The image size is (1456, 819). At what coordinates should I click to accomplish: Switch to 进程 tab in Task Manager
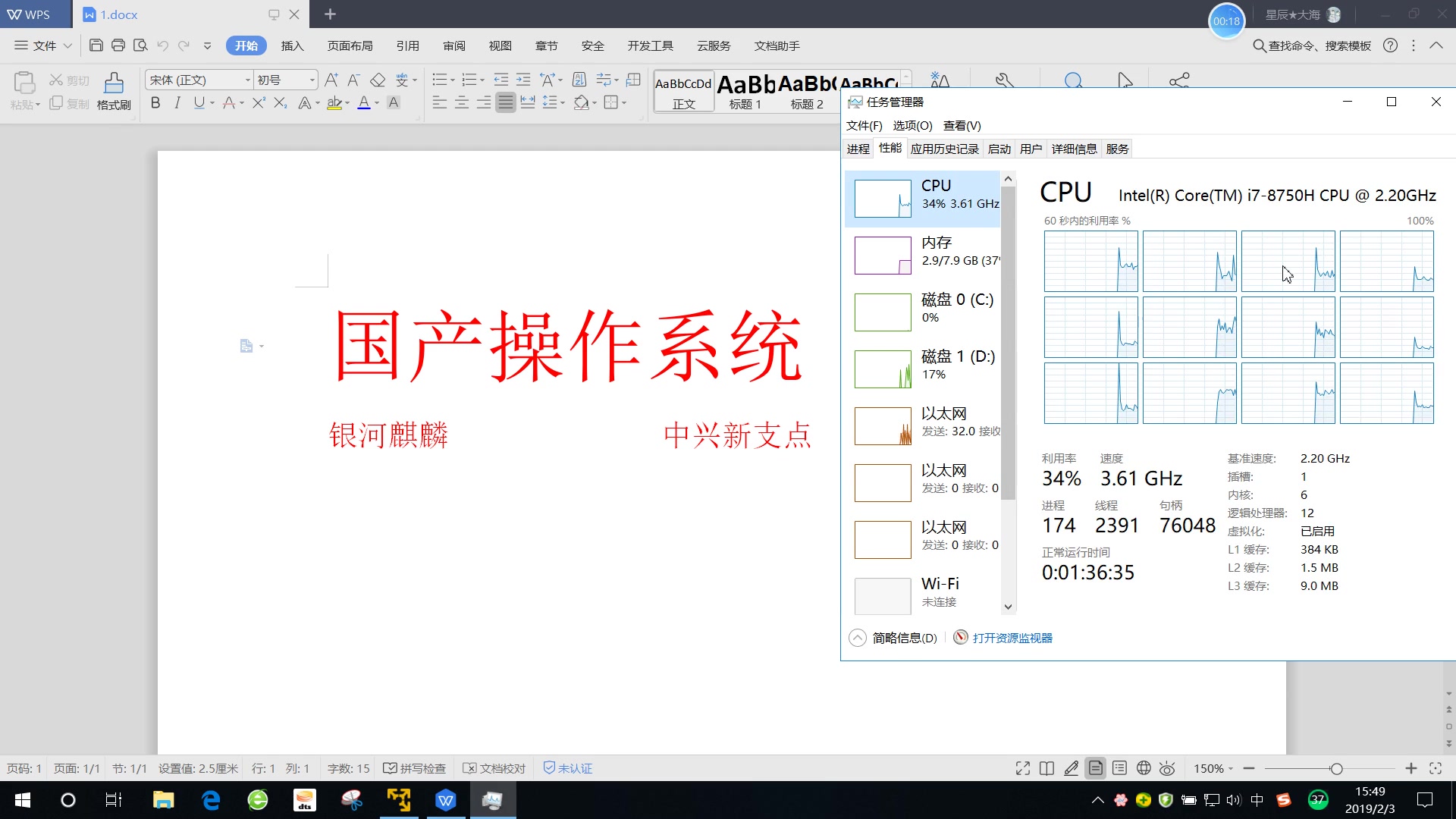(x=858, y=149)
